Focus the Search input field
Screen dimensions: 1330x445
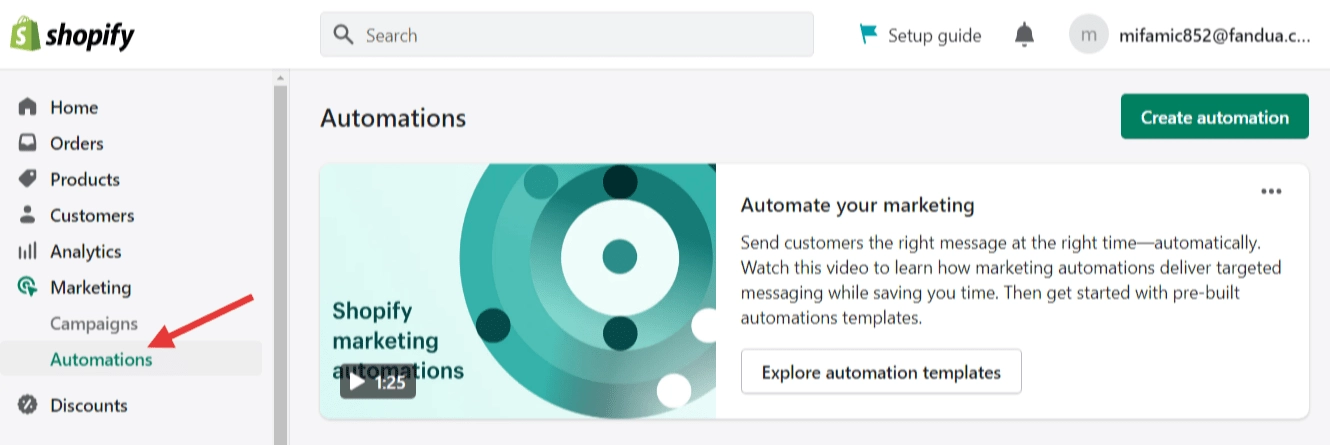coord(566,35)
